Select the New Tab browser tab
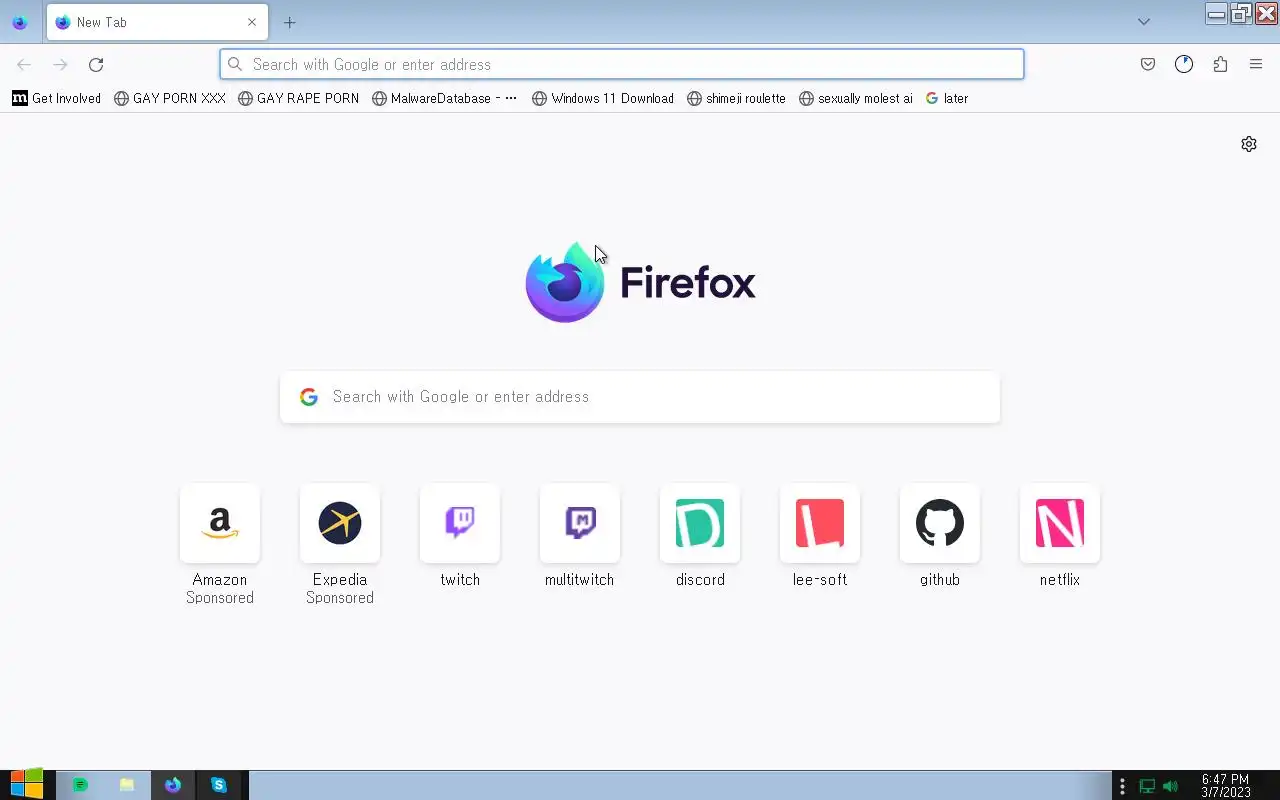 [157, 22]
